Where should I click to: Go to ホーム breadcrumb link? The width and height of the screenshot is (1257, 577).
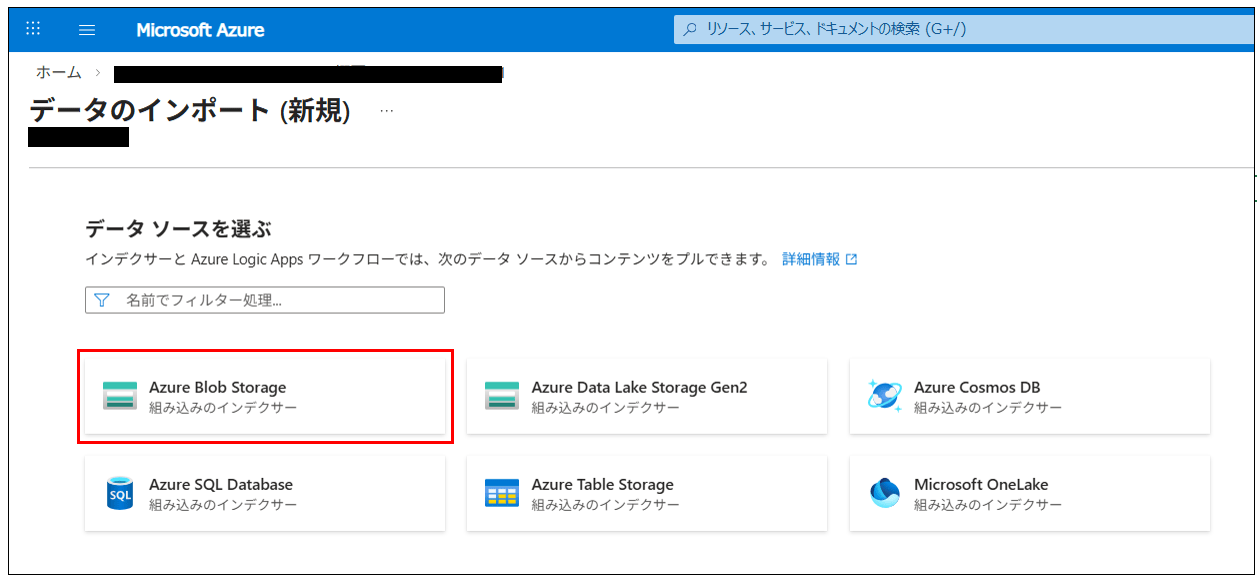click(59, 73)
